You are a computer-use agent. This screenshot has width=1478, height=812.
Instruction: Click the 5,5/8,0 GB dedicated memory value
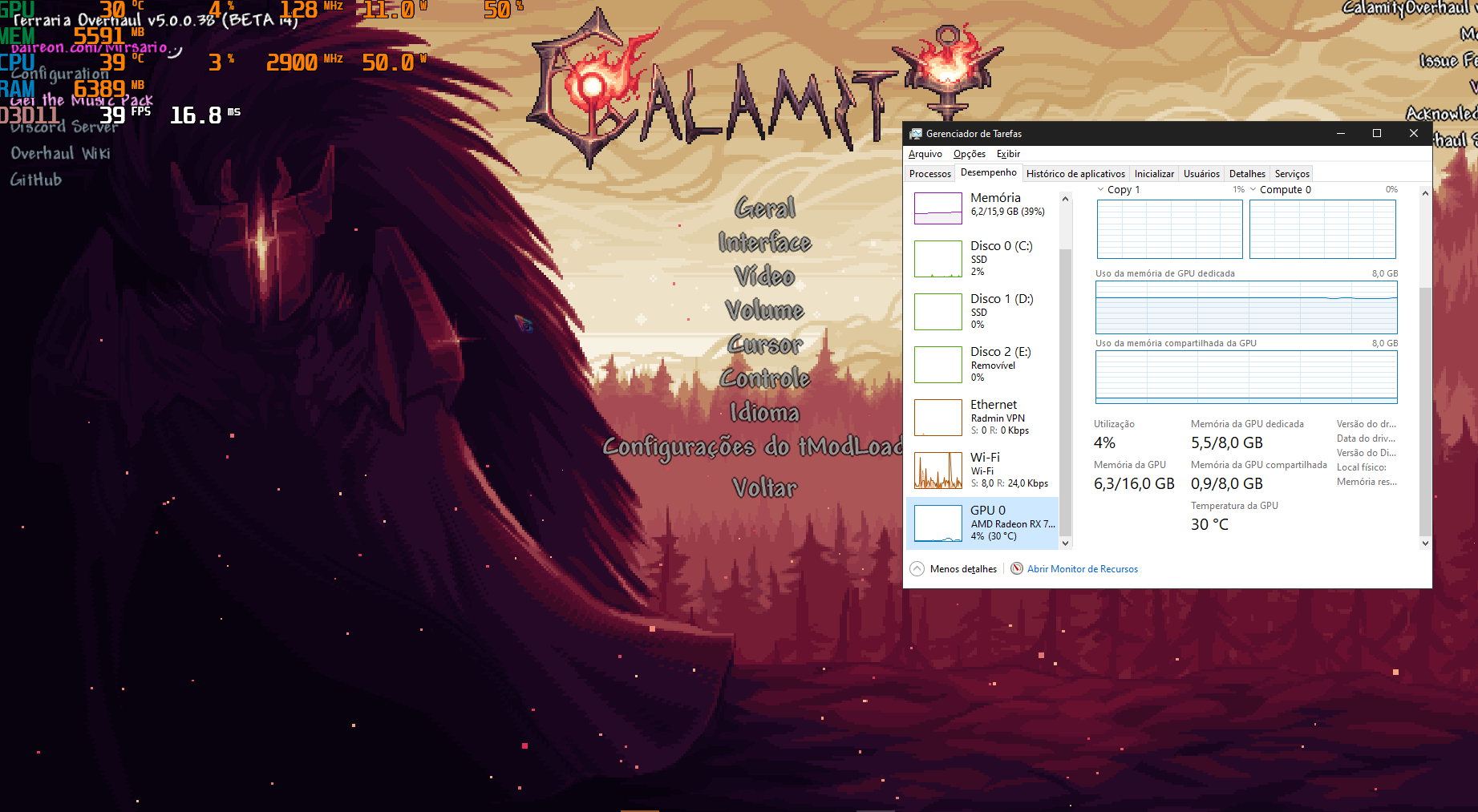1227,442
